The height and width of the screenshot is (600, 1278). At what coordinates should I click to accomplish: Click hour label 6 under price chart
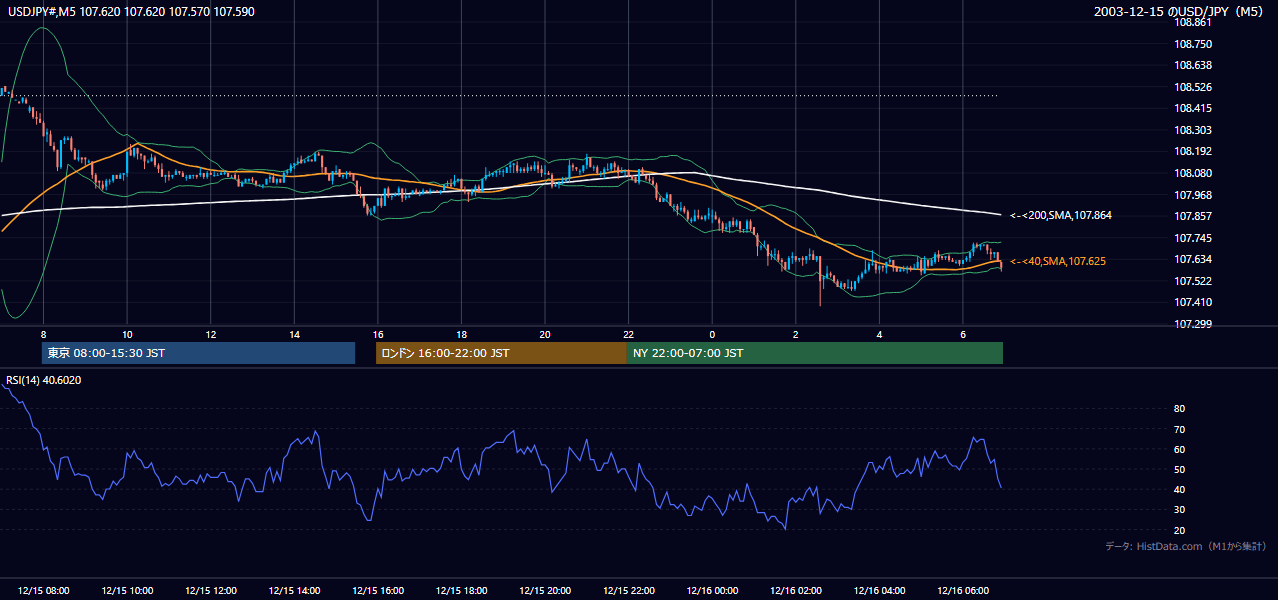pyautogui.click(x=963, y=333)
